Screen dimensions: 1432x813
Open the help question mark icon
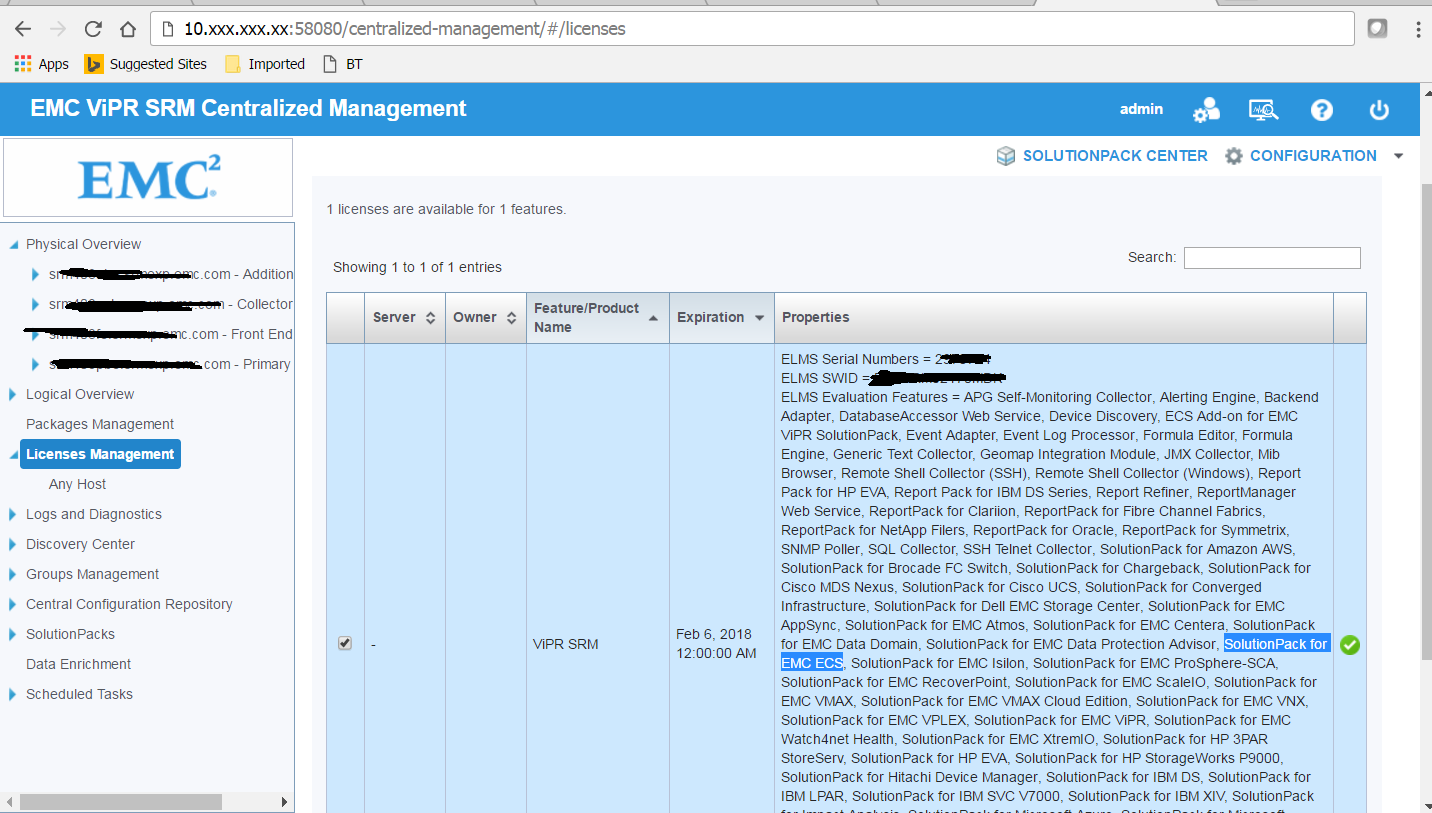[x=1322, y=110]
